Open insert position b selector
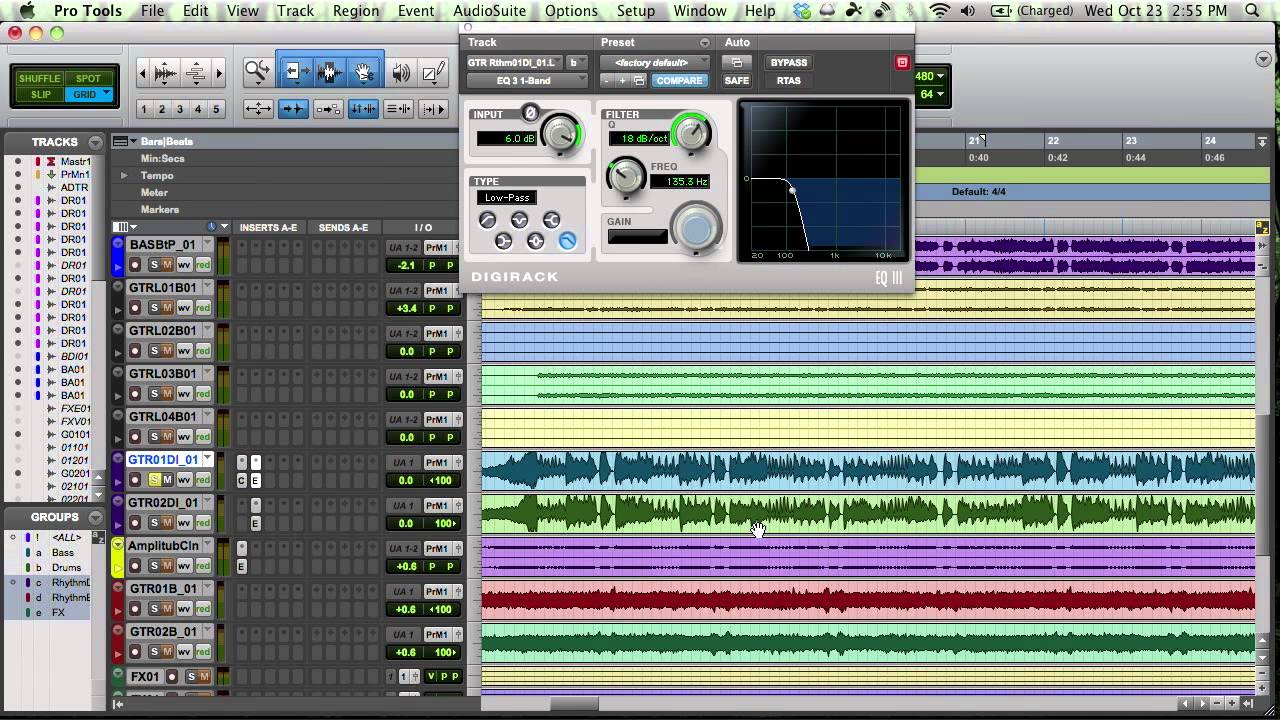This screenshot has height=720, width=1280. [576, 62]
